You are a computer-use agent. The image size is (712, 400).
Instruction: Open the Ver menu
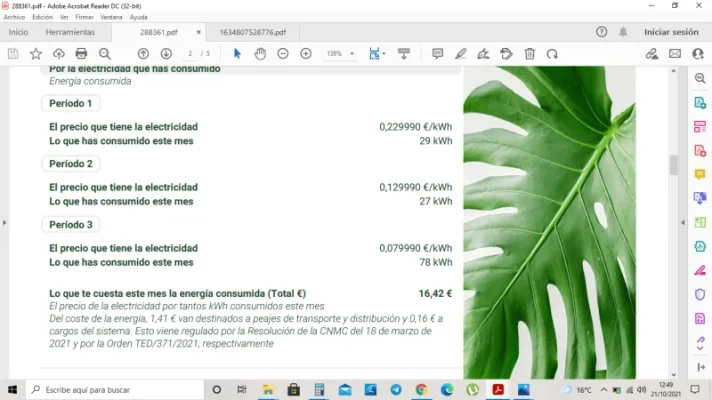[64, 17]
